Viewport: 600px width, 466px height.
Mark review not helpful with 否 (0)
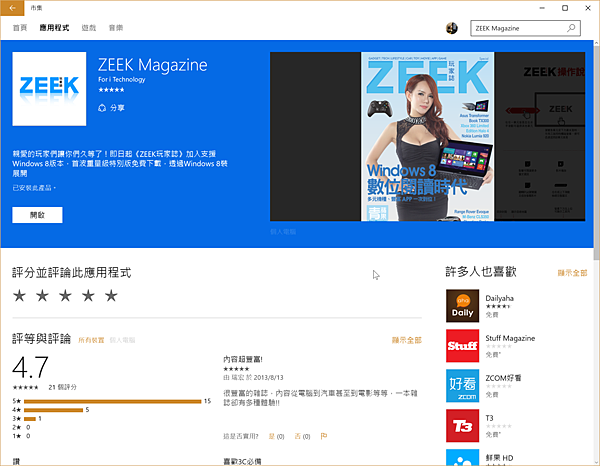(302, 436)
